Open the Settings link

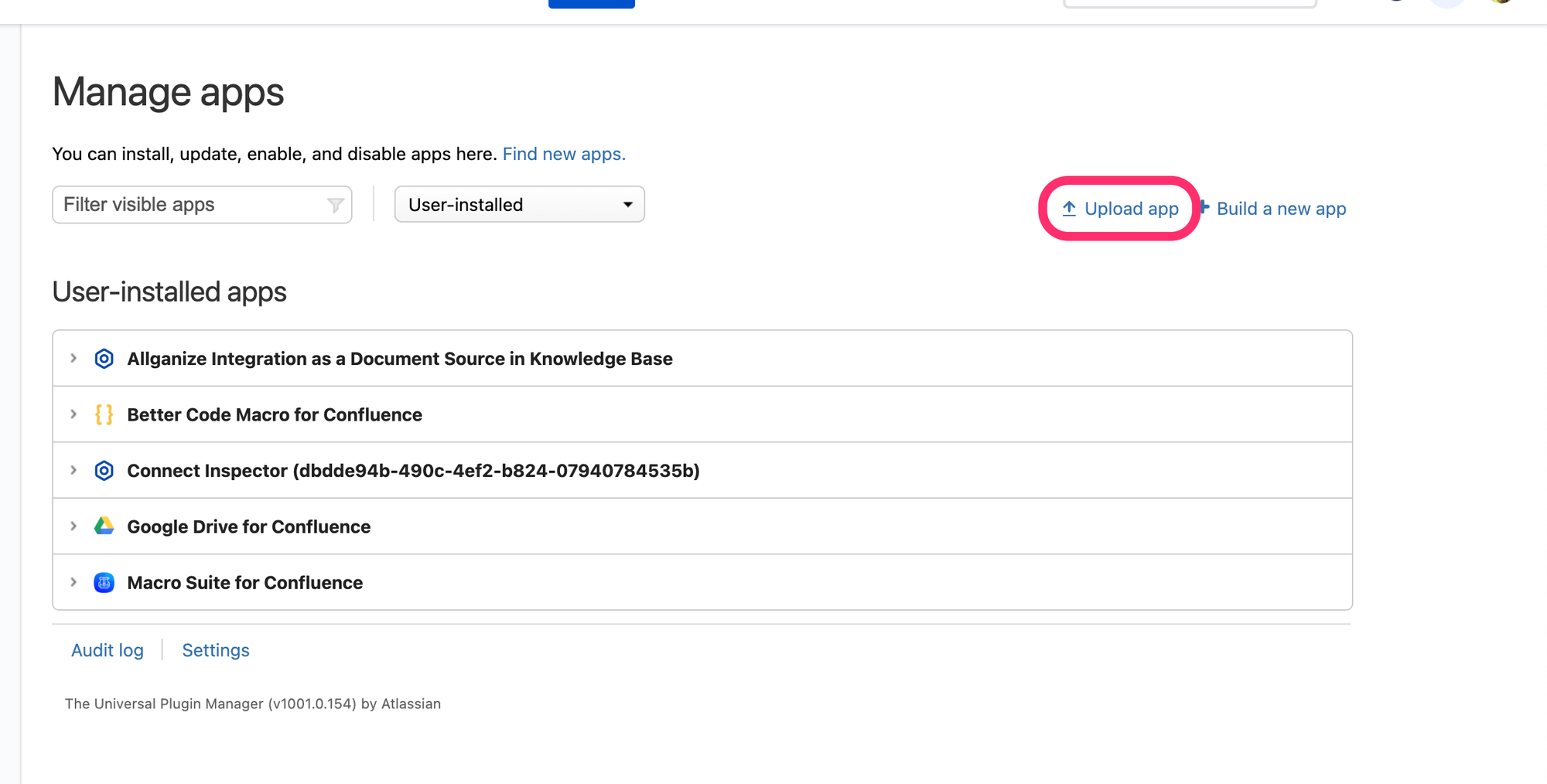coord(216,650)
